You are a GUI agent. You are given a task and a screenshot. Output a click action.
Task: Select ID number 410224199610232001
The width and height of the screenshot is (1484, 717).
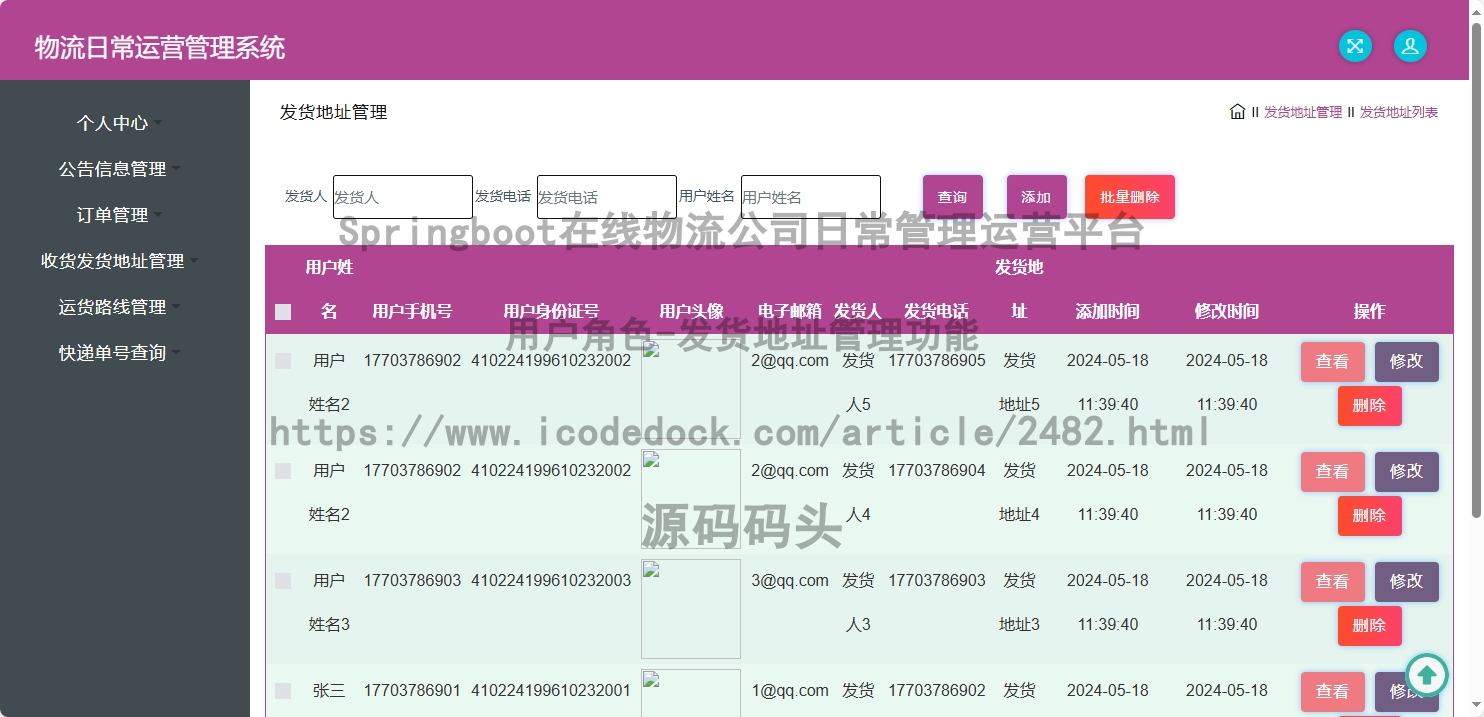click(x=551, y=690)
